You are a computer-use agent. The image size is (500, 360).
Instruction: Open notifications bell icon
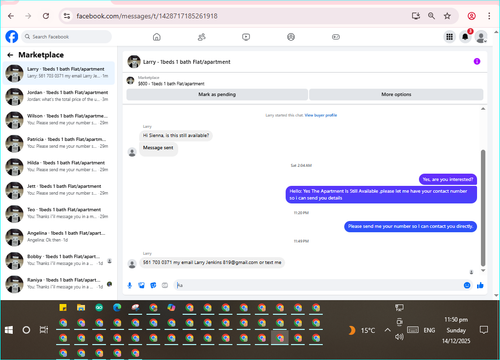click(465, 37)
